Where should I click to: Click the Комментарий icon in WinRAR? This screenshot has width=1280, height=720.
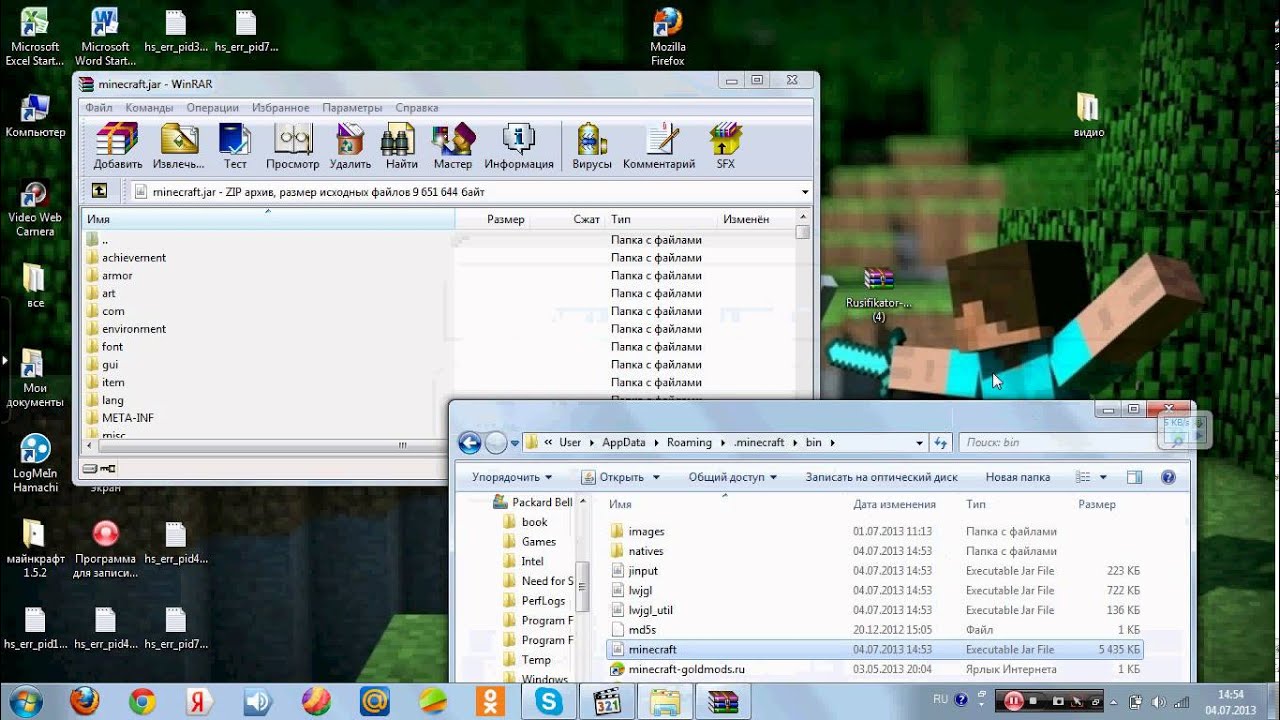point(659,146)
